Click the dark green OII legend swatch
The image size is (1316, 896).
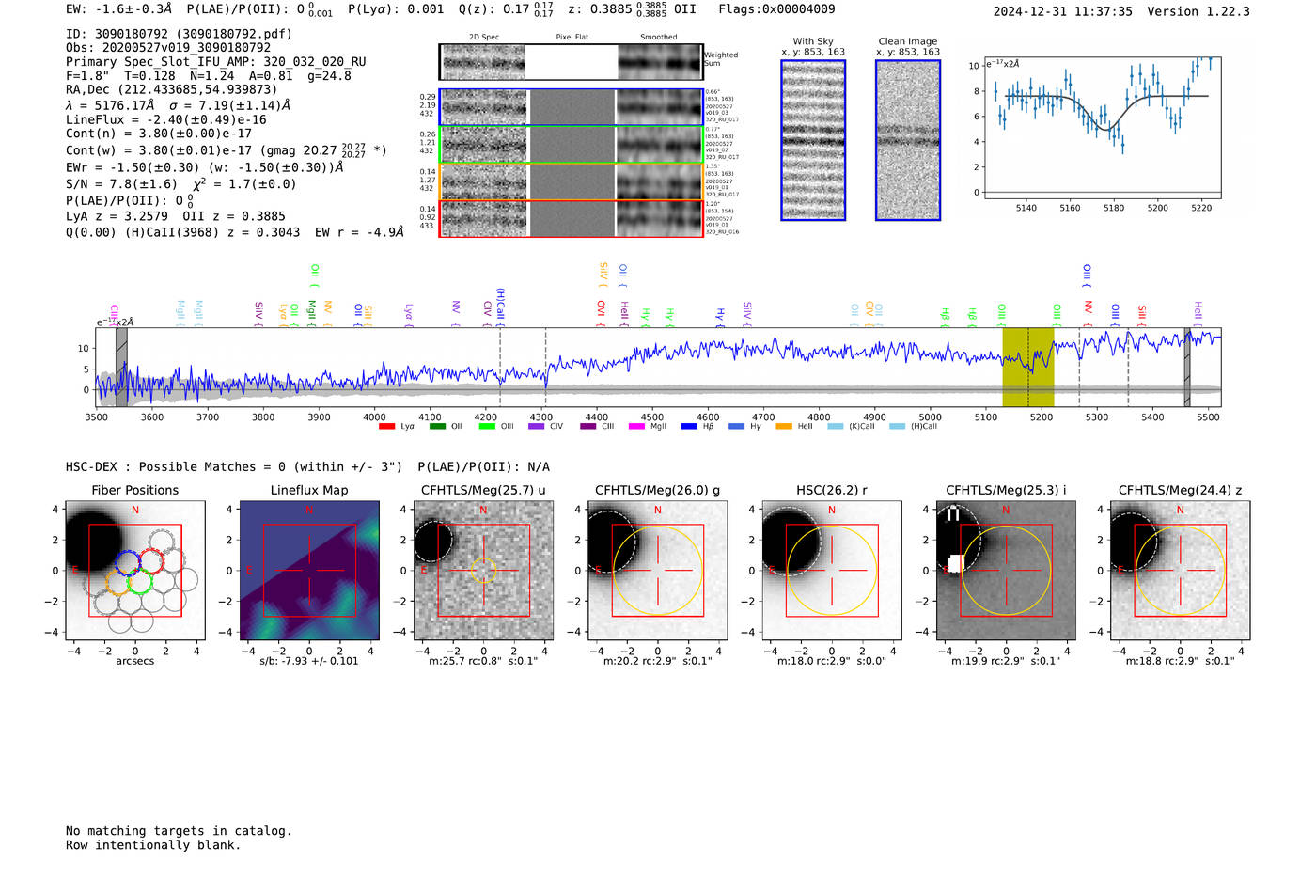(437, 427)
